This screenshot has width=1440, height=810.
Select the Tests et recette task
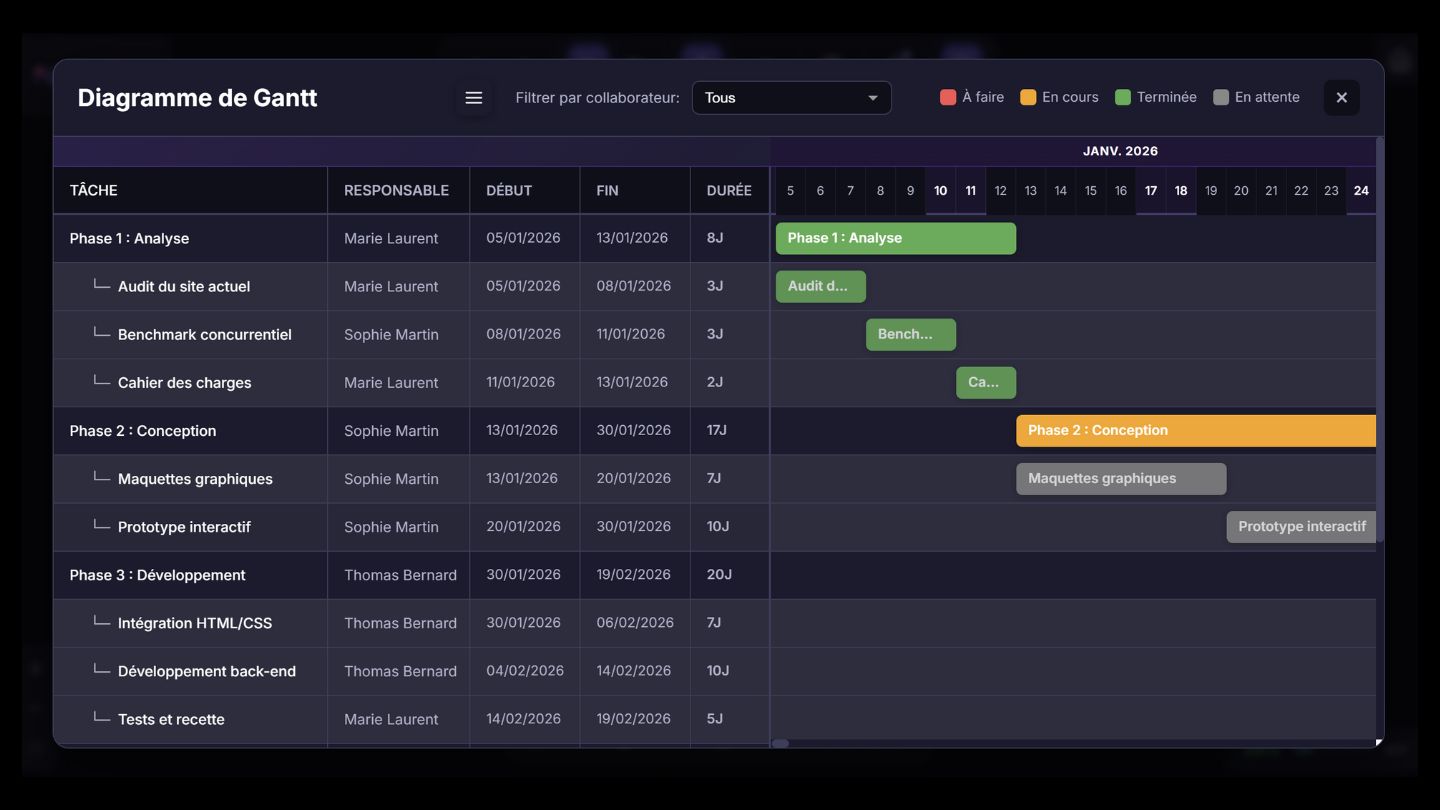pyautogui.click(x=171, y=718)
